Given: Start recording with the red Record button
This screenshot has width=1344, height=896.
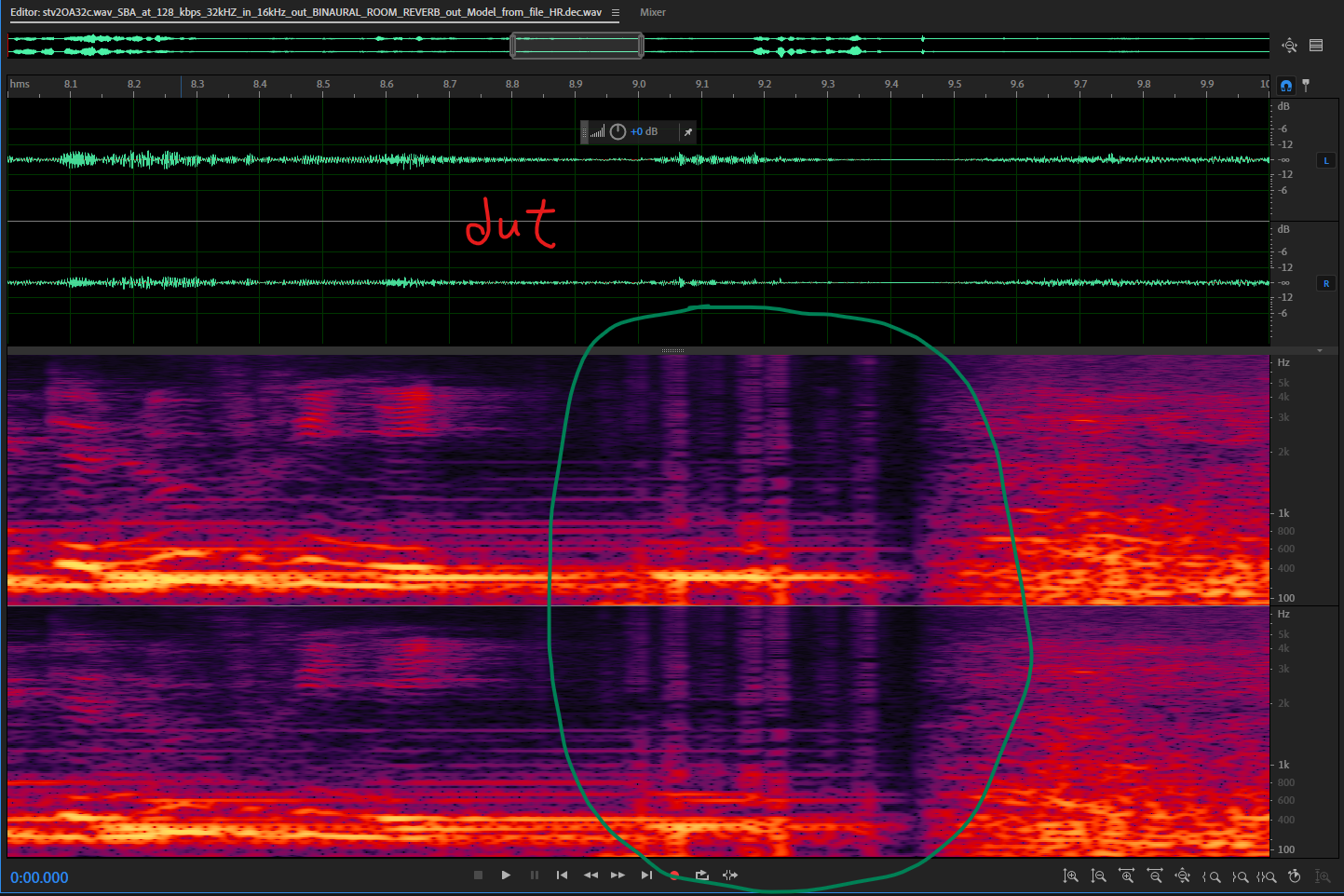Looking at the screenshot, I should pyautogui.click(x=674, y=876).
